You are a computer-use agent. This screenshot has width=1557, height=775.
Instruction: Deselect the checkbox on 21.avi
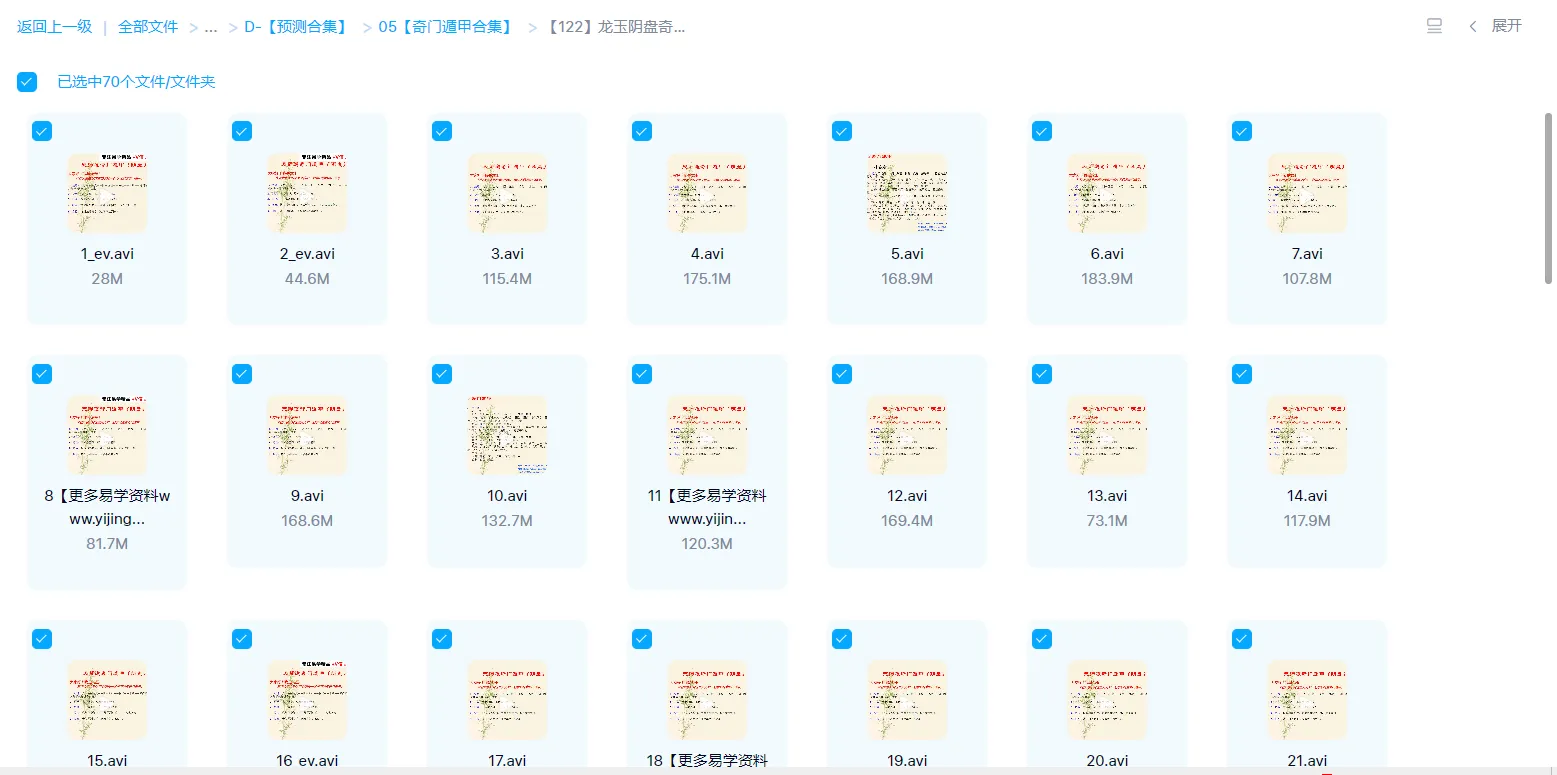point(1241,638)
